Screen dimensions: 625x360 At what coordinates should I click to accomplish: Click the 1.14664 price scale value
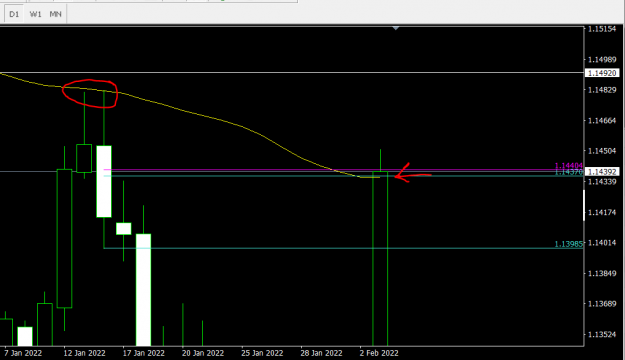click(602, 121)
